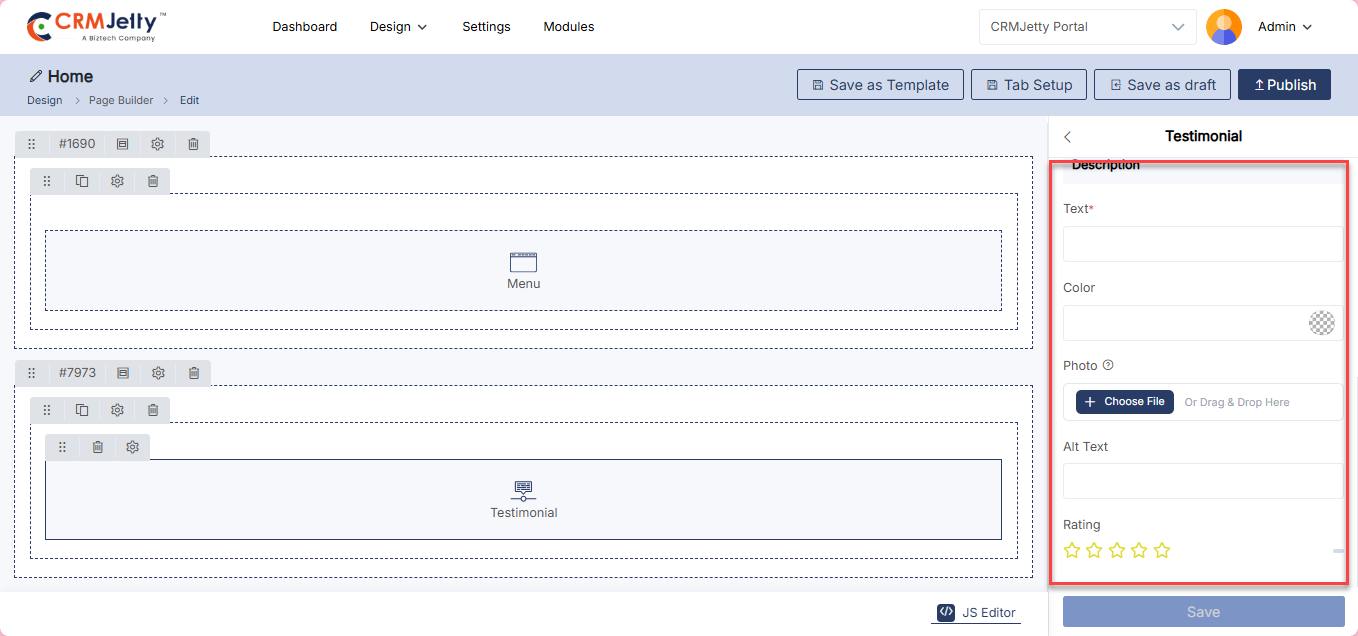
Task: Expand the Design menu dropdown
Action: click(x=398, y=27)
